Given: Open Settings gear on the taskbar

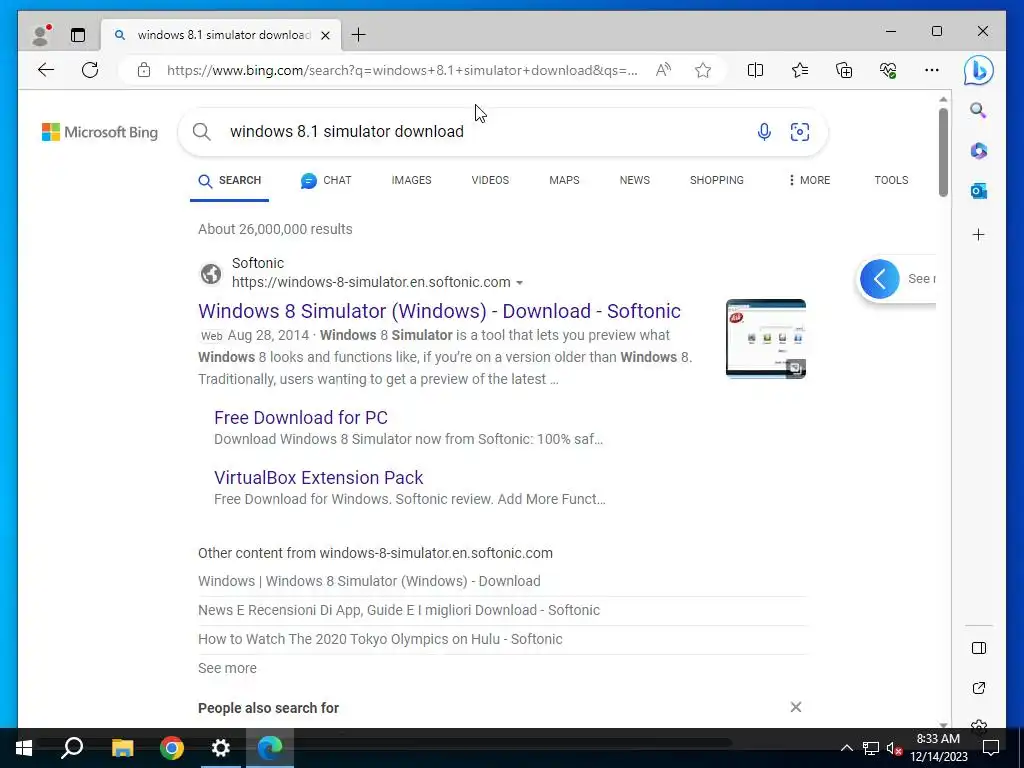Looking at the screenshot, I should (x=221, y=748).
